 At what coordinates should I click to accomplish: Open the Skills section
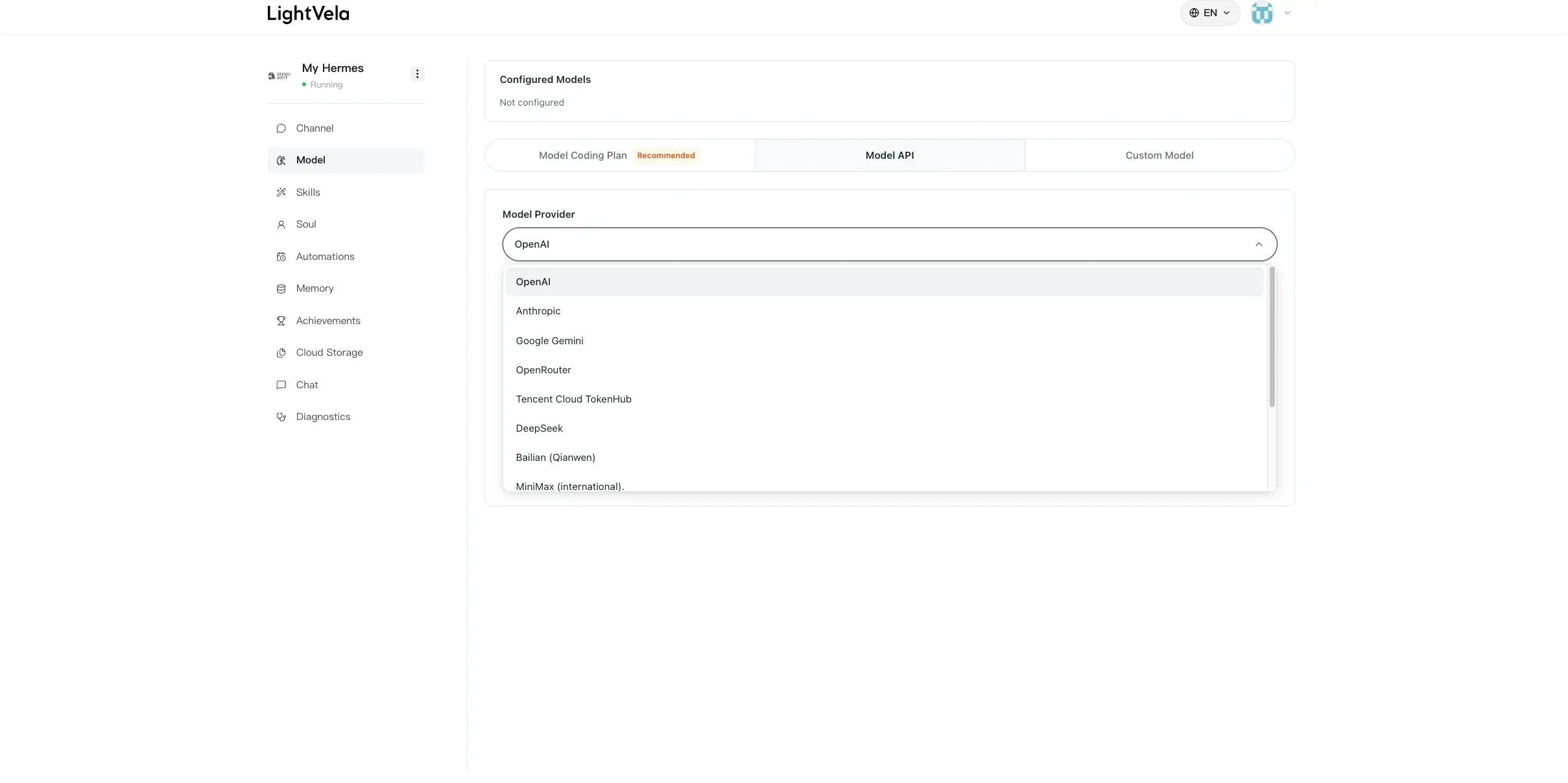(346, 193)
